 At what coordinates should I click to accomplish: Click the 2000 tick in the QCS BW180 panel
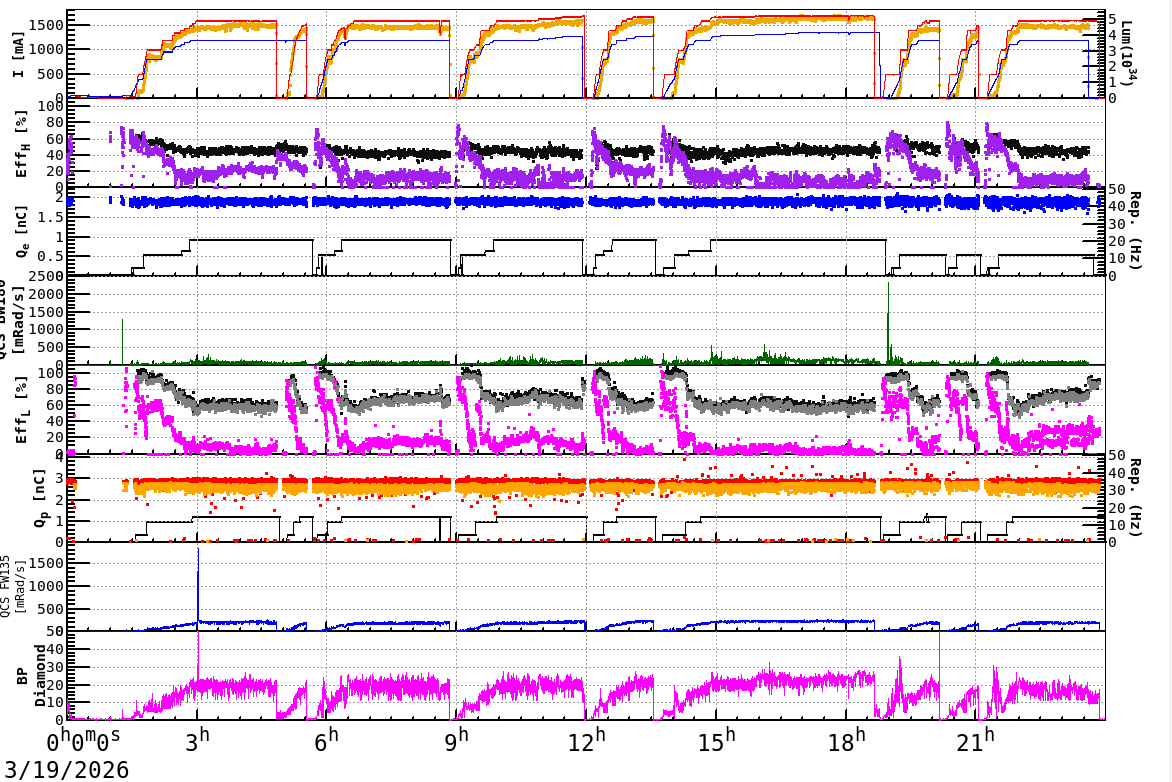click(x=46, y=294)
